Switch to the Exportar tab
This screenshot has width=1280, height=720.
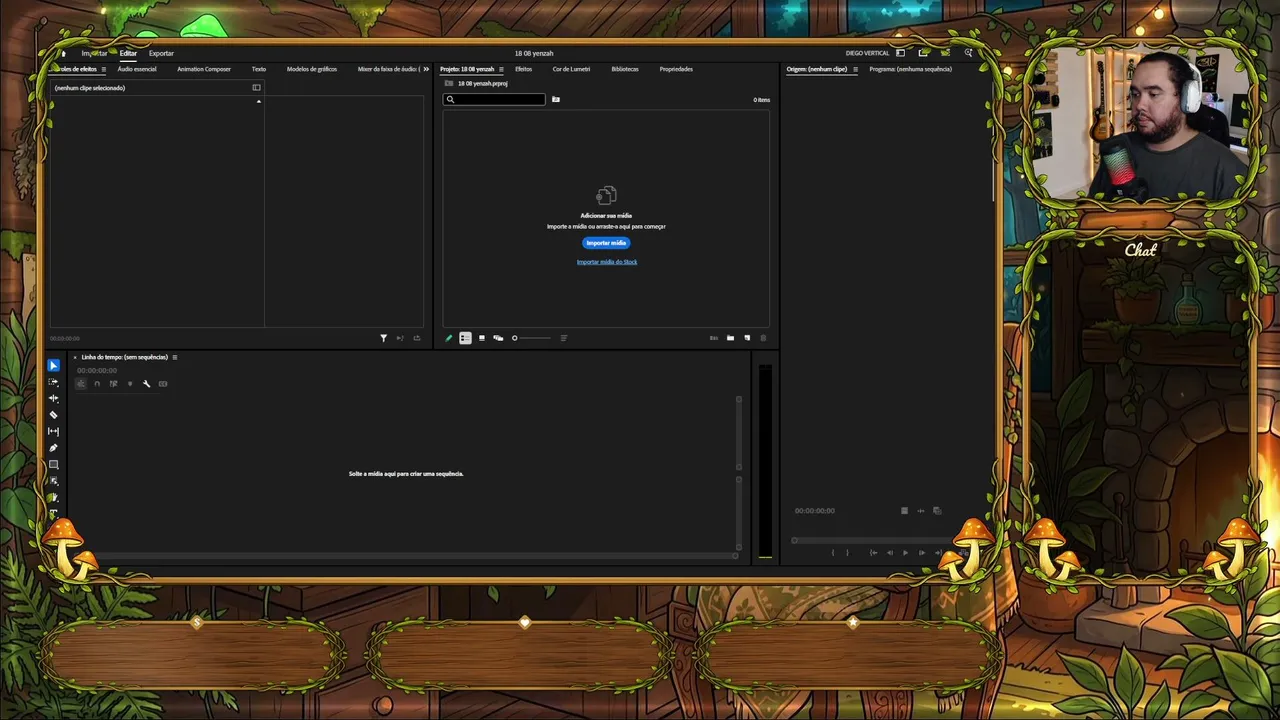click(x=161, y=53)
